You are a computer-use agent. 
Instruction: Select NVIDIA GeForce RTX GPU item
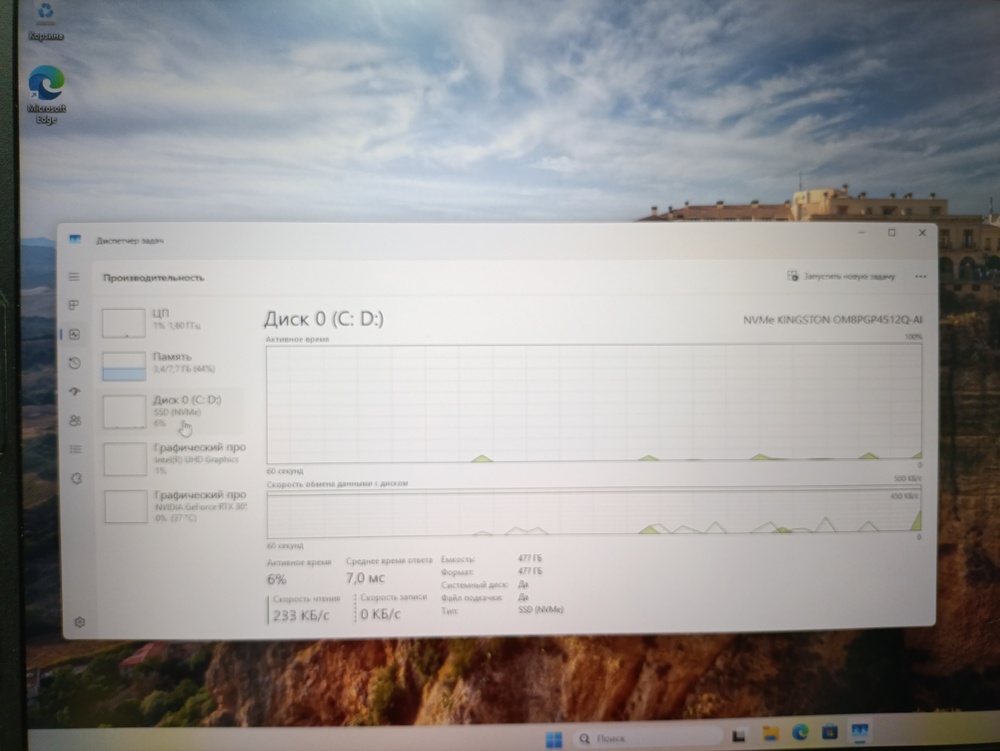[x=174, y=505]
